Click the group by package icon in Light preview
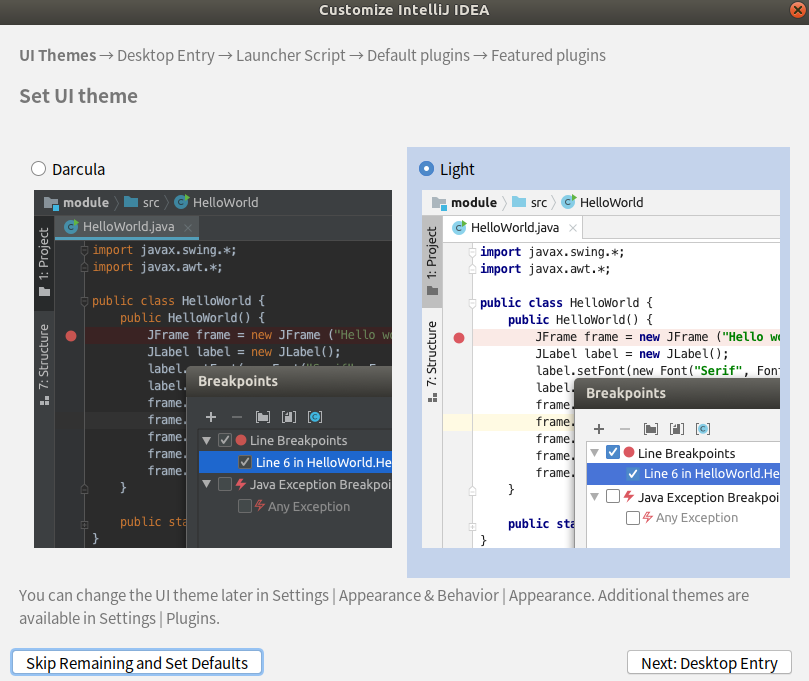Image resolution: width=809 pixels, height=681 pixels. 651,429
